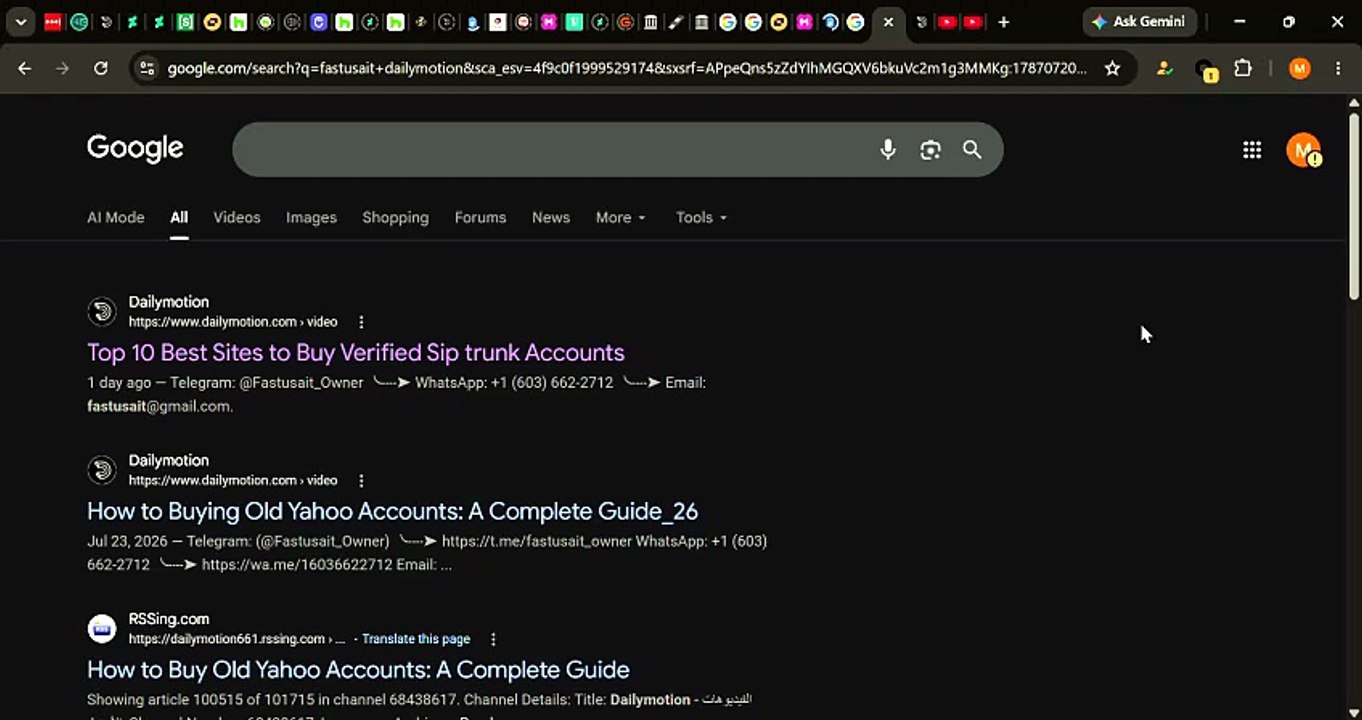Image resolution: width=1362 pixels, height=720 pixels.
Task: Open the Google apps grid
Action: pos(1252,150)
